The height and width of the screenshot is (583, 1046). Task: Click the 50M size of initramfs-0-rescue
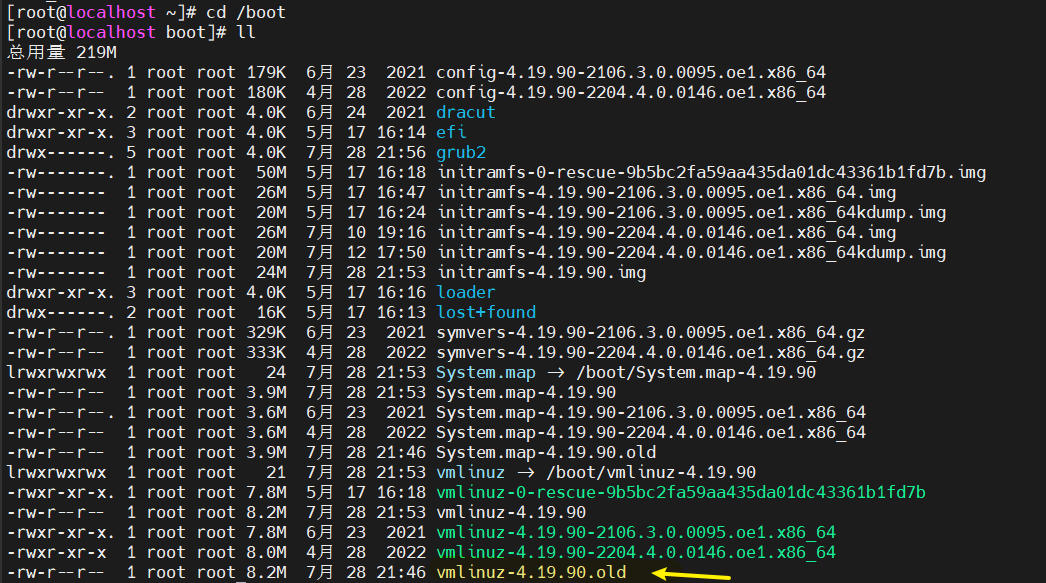click(x=271, y=173)
